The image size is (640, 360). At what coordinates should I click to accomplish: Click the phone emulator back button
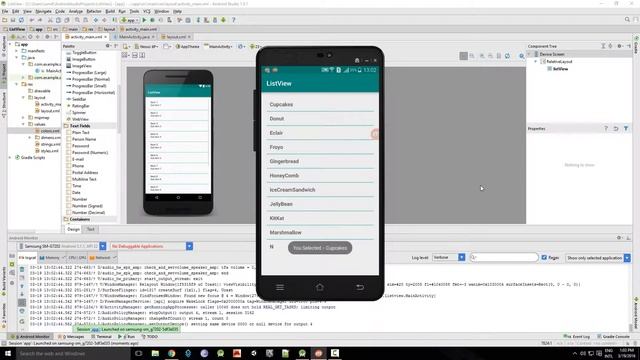pyautogui.click(x=360, y=287)
